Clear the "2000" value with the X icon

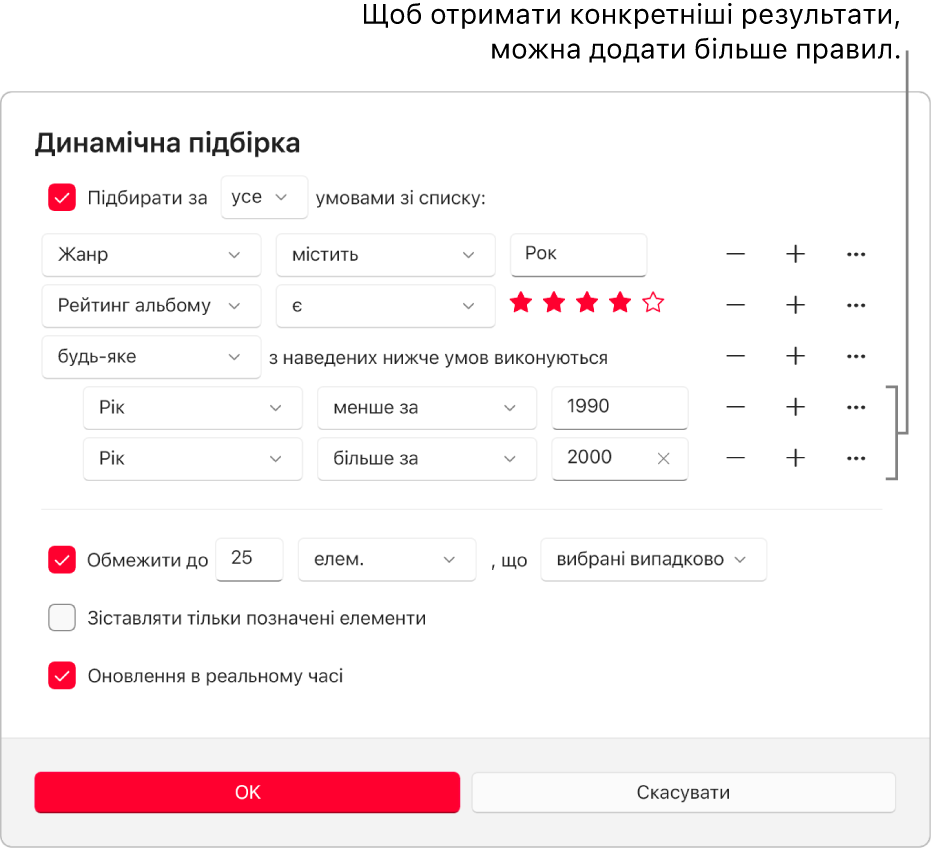point(663,459)
